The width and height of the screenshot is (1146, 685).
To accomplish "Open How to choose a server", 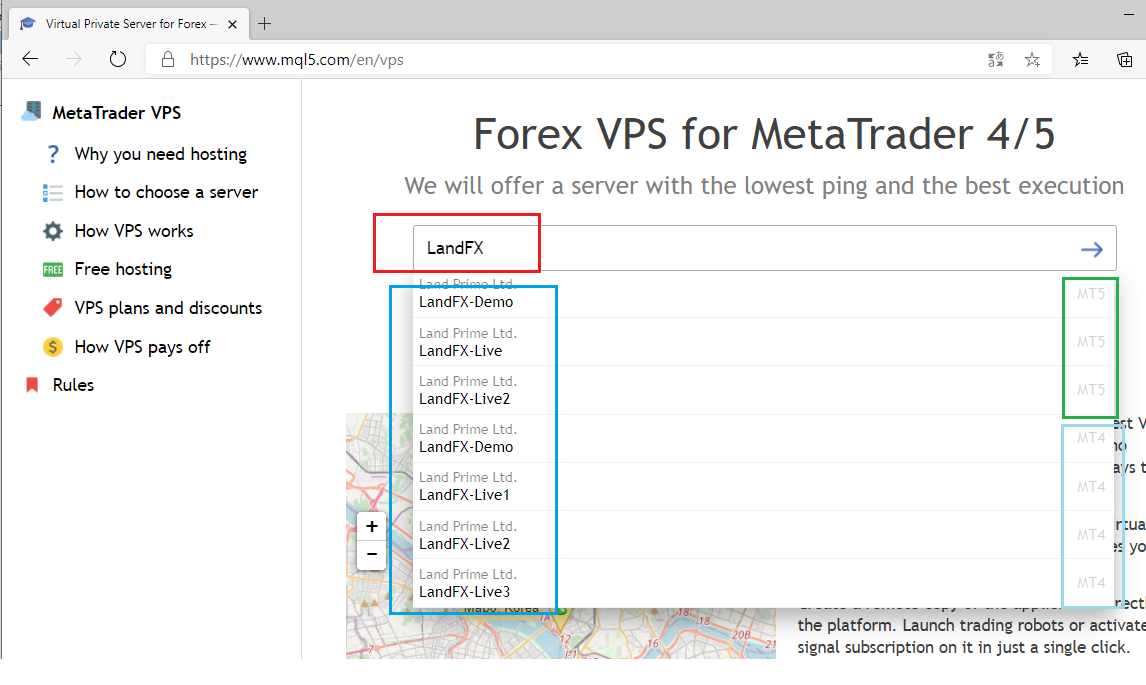I will coord(166,192).
